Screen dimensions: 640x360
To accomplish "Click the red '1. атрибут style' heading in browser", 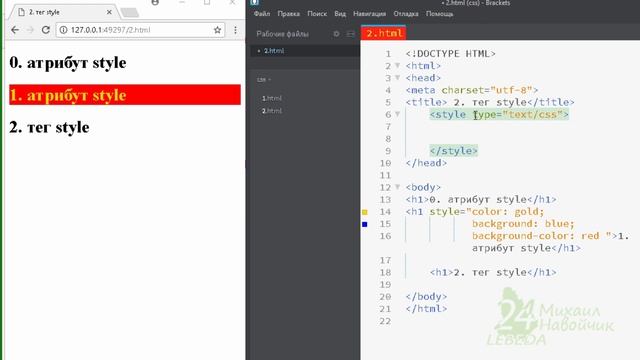I will (125, 95).
